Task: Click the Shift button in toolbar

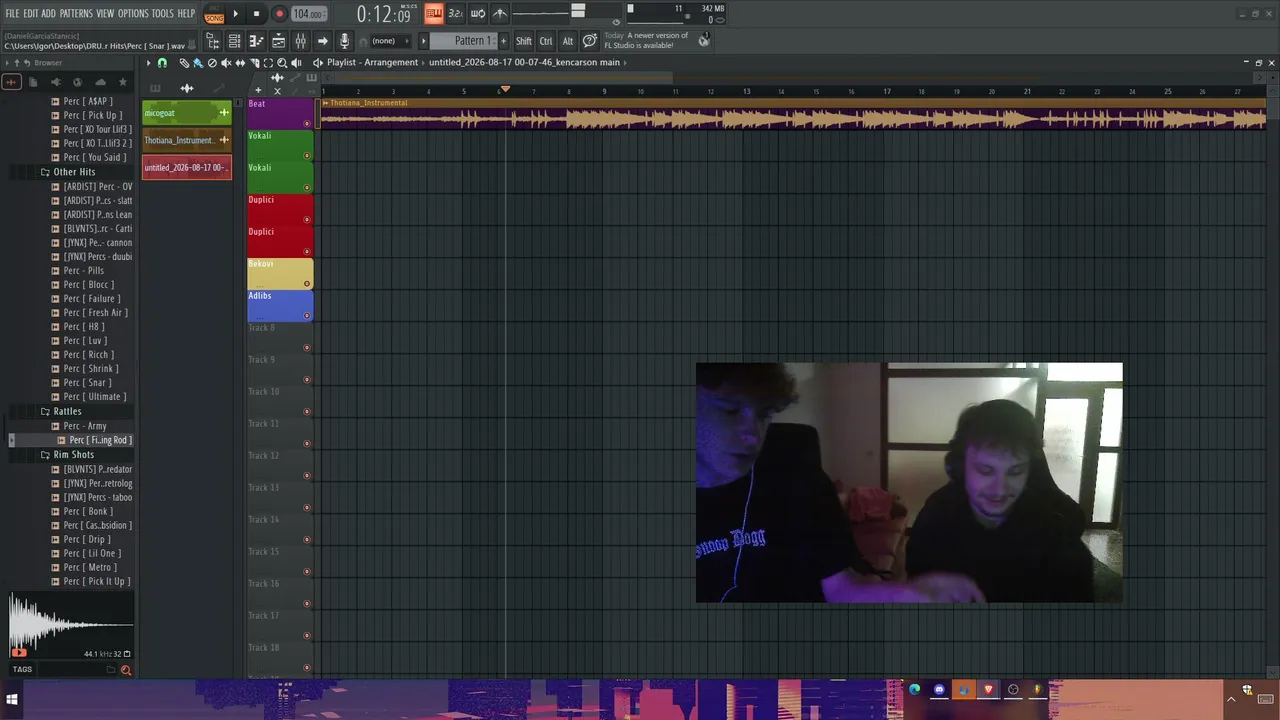Action: 524,41
